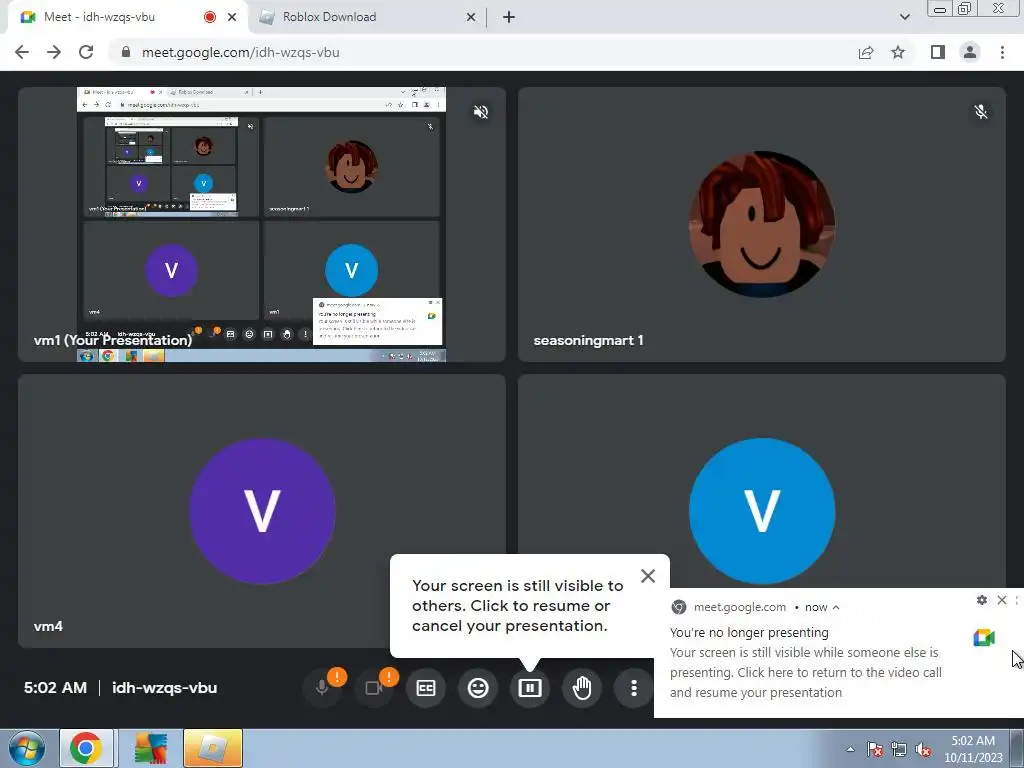Close the Meet tab
Image resolution: width=1024 pixels, height=768 pixels.
[232, 17]
